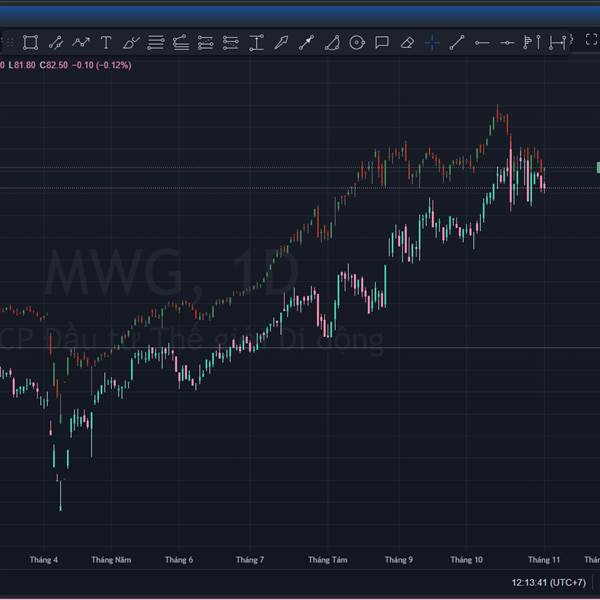Select the Horizontal line tool
This screenshot has height=600, width=600.
click(x=482, y=43)
